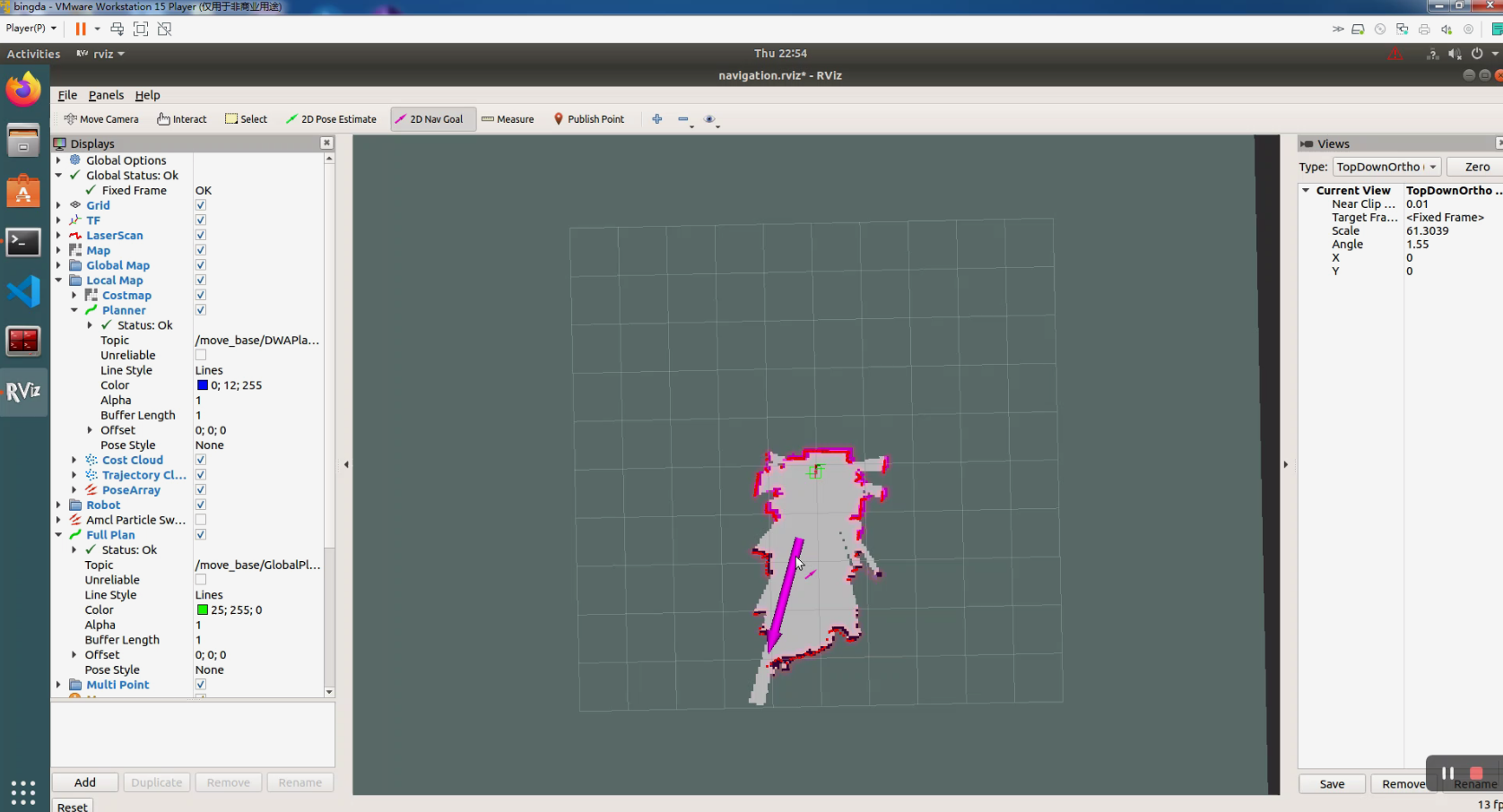Click Displays panel scrollbar down arrow
The height and width of the screenshot is (812, 1503).
(x=329, y=692)
